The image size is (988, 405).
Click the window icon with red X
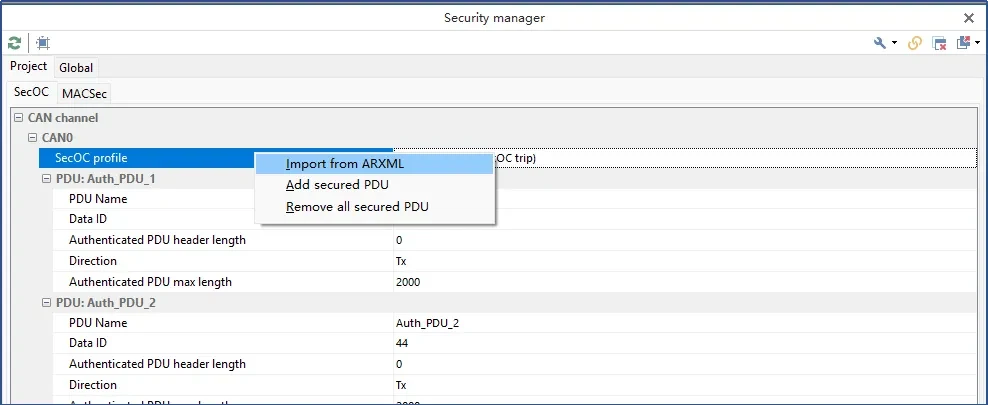[x=940, y=43]
